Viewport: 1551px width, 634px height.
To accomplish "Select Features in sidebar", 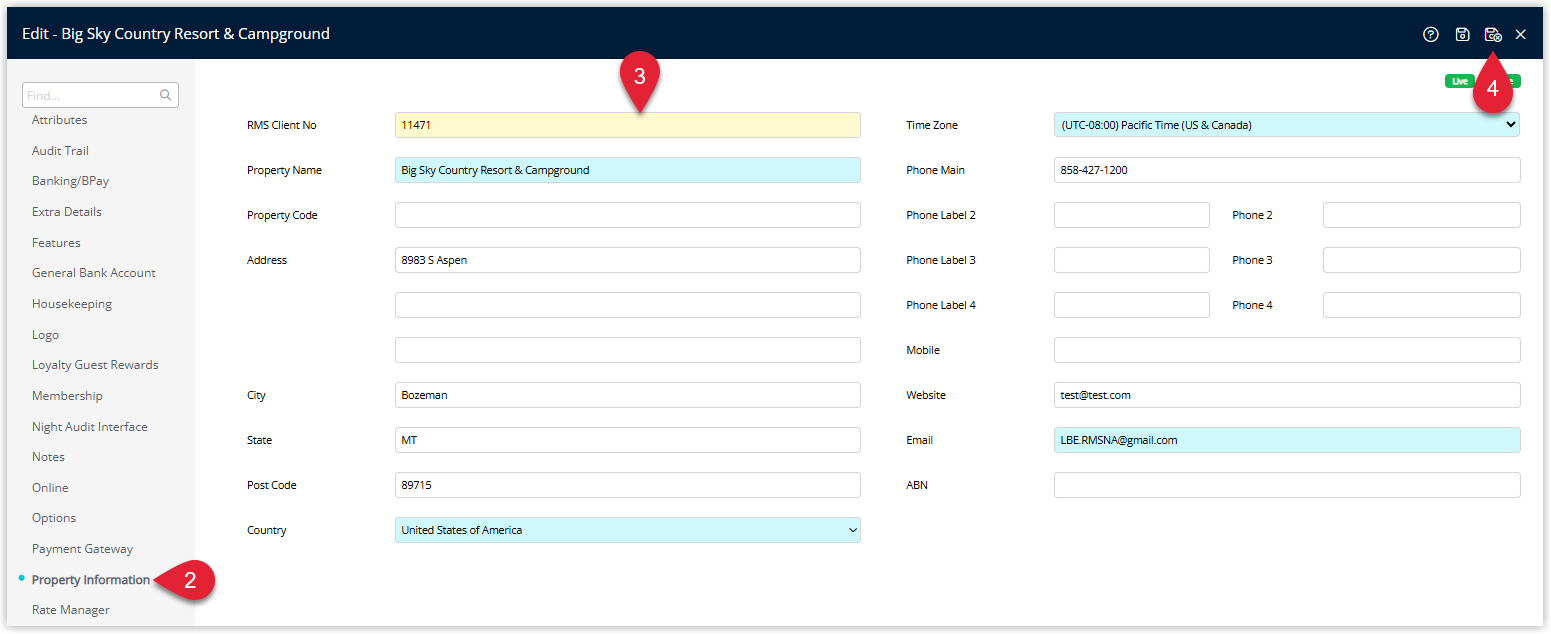I will point(56,243).
